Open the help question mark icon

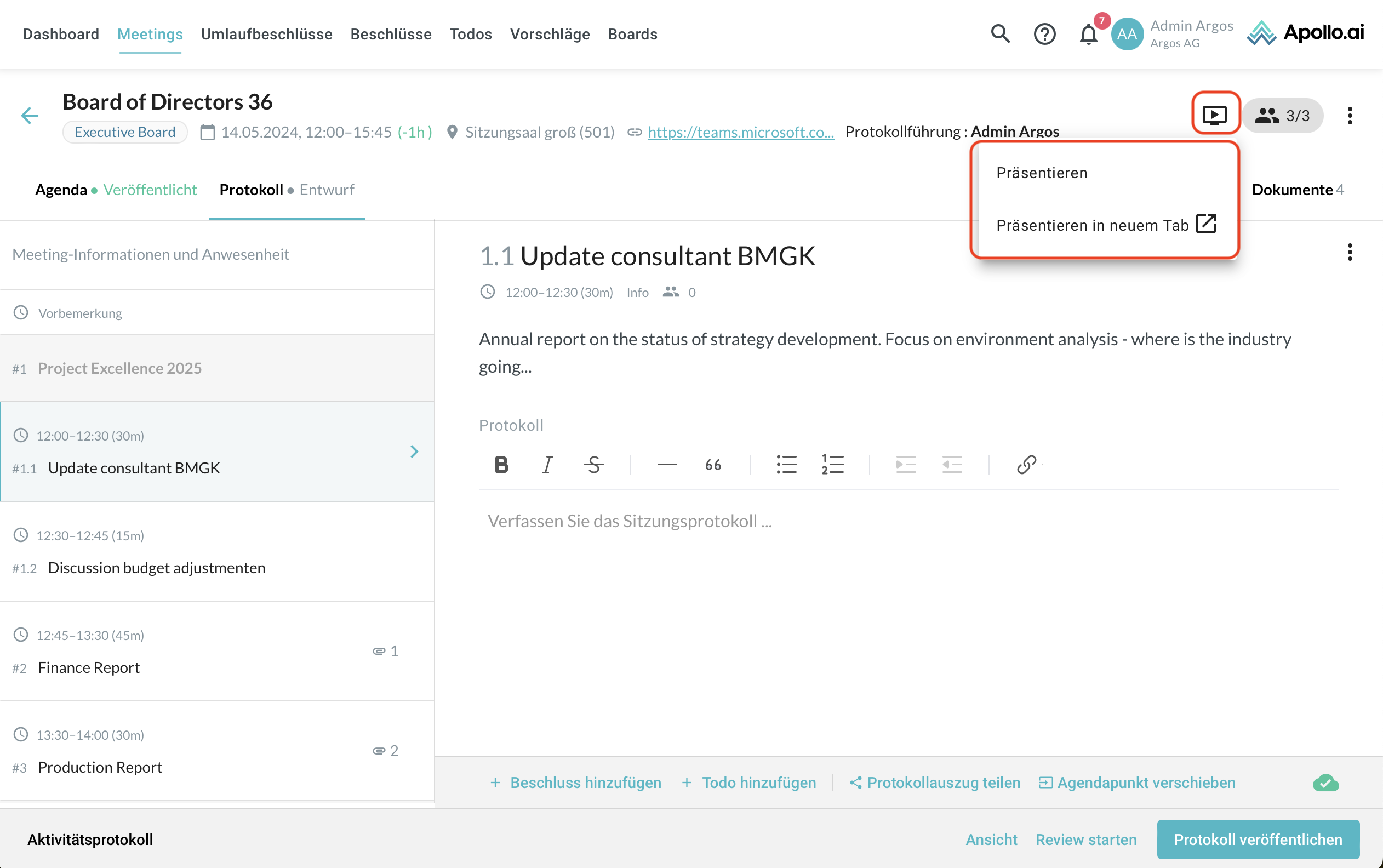1044,34
